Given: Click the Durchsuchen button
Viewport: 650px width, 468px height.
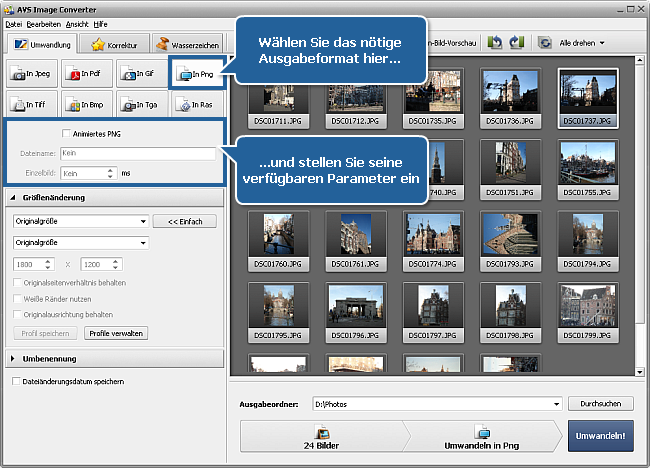Looking at the screenshot, I should [600, 404].
